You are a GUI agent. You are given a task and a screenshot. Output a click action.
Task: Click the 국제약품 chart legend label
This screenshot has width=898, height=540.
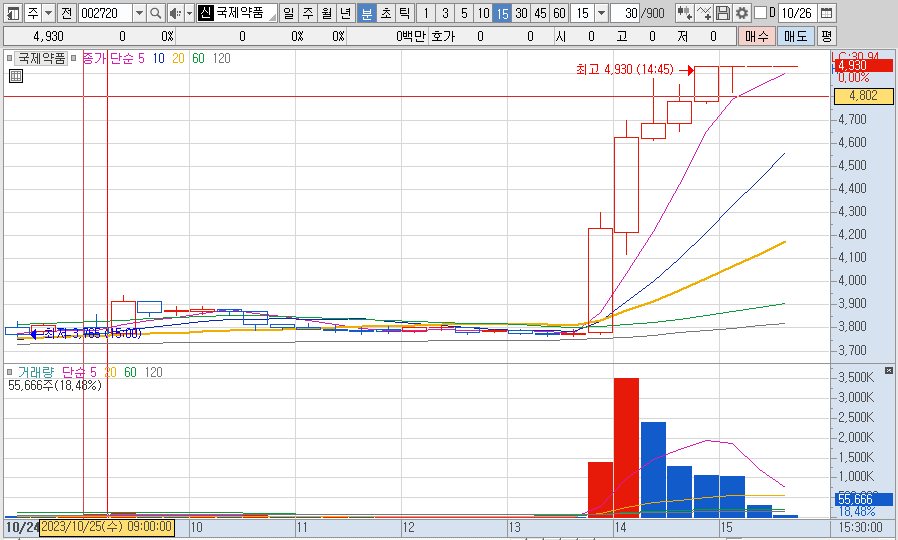[x=41, y=58]
